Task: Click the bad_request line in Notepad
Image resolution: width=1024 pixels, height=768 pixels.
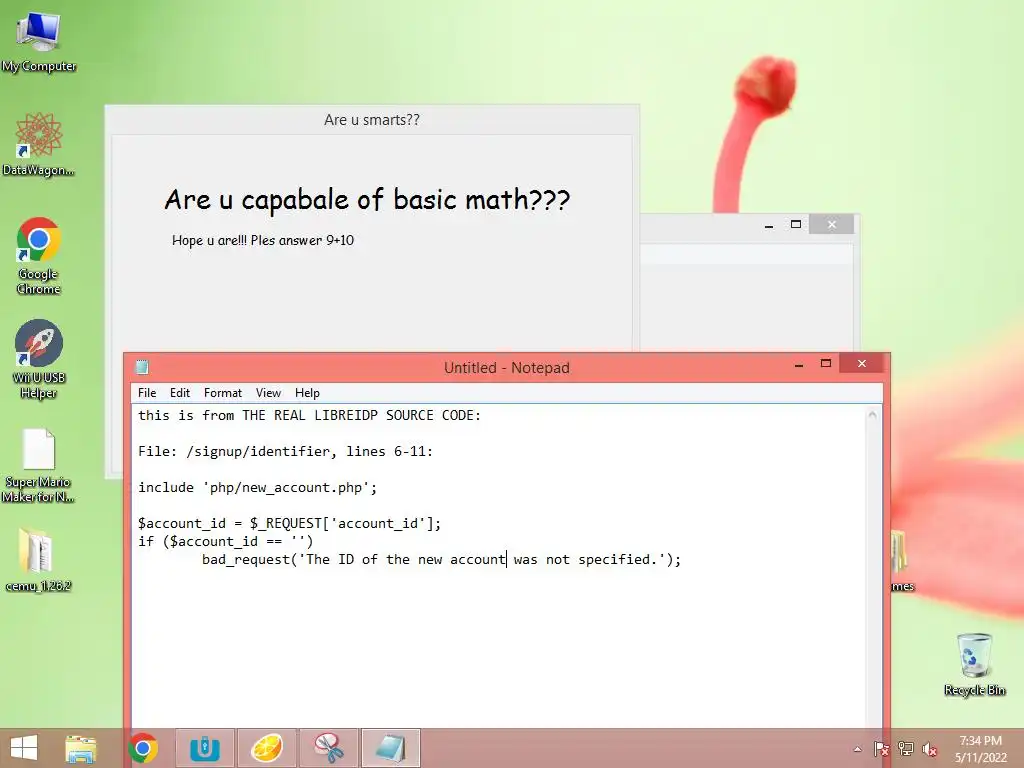Action: tap(441, 560)
